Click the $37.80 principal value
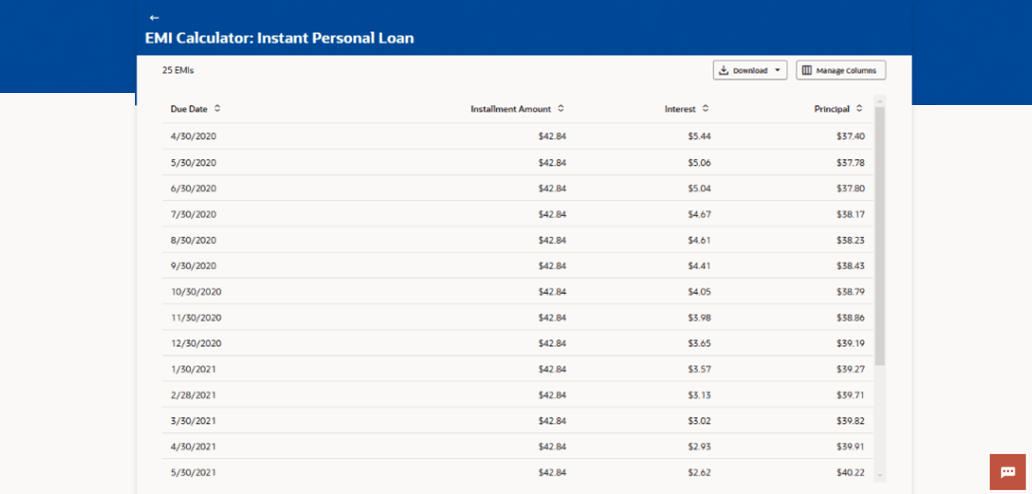The height and width of the screenshot is (494, 1032). coord(851,188)
